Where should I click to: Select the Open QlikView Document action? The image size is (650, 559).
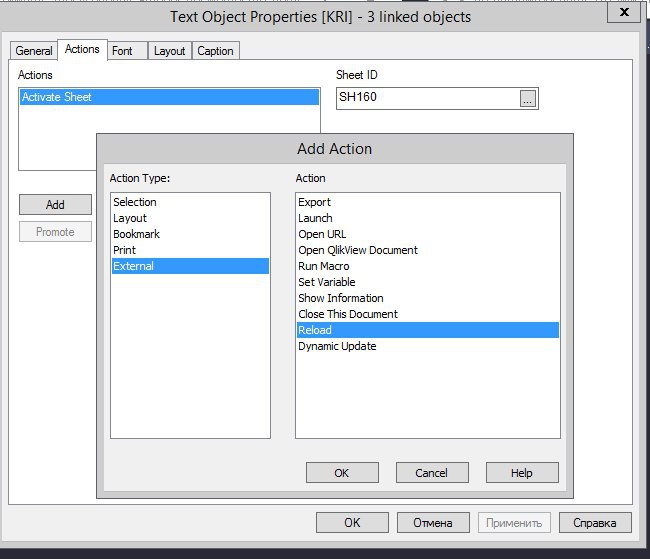coord(428,250)
